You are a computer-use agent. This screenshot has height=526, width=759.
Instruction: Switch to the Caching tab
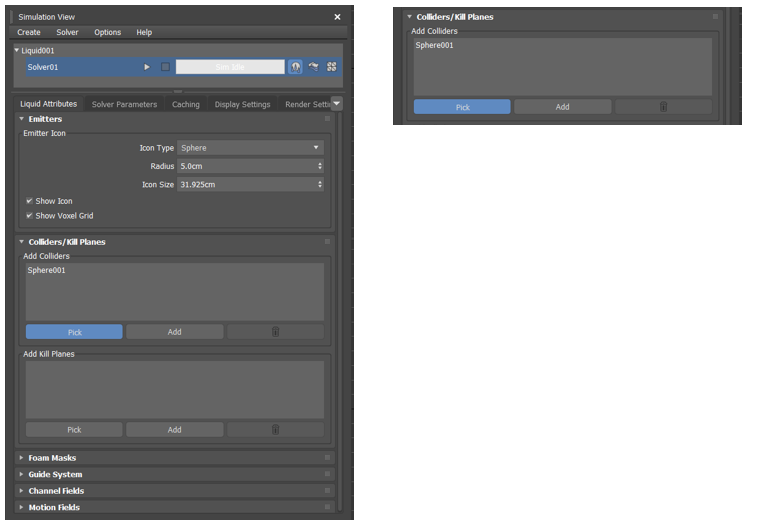pos(186,105)
